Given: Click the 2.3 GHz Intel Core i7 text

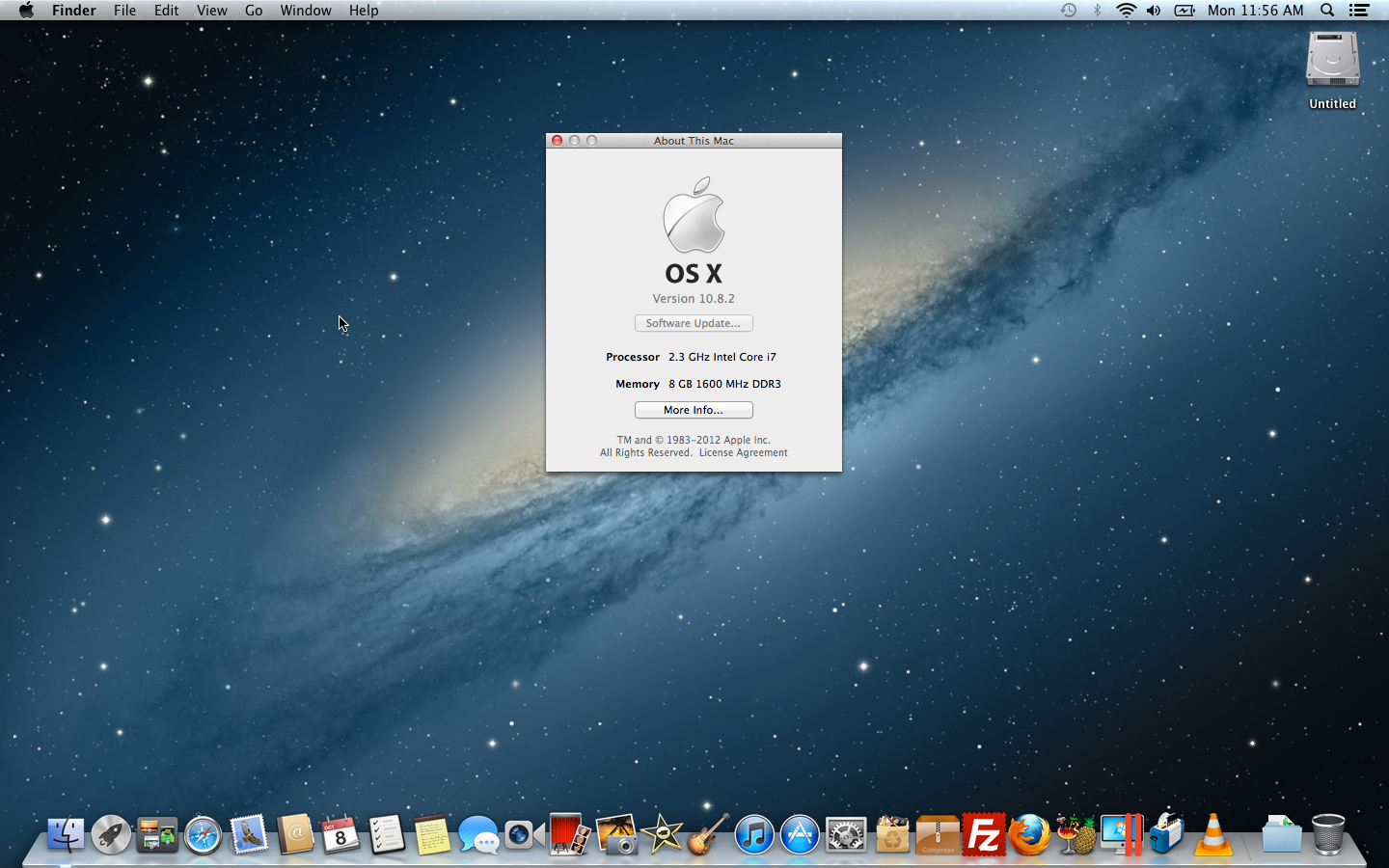Looking at the screenshot, I should pos(722,357).
